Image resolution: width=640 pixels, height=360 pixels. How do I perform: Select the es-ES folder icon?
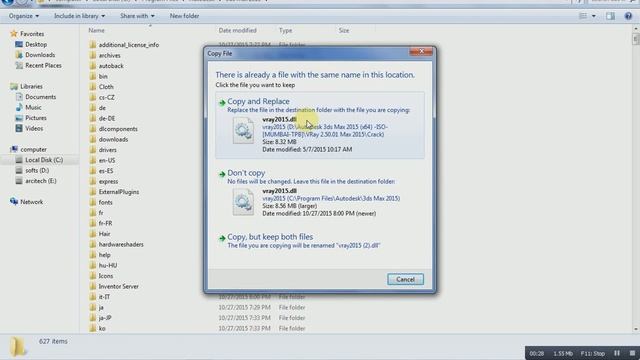tap(93, 171)
